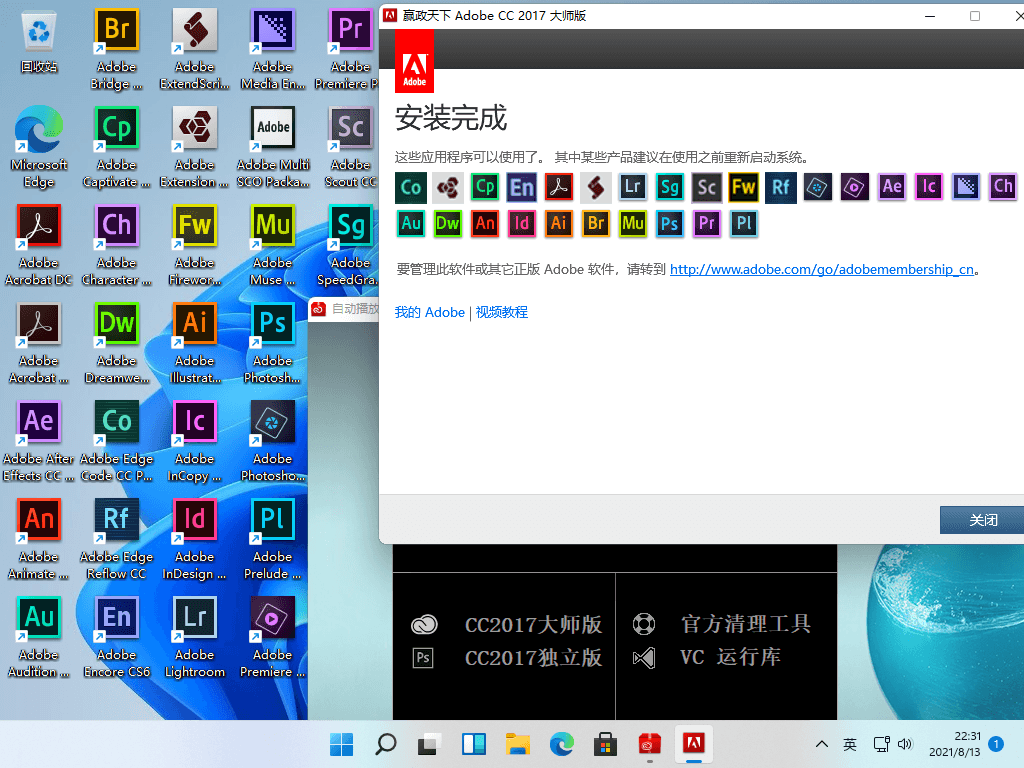1024x768 pixels.
Task: Click the En icon in installed apps list
Action: point(522,187)
